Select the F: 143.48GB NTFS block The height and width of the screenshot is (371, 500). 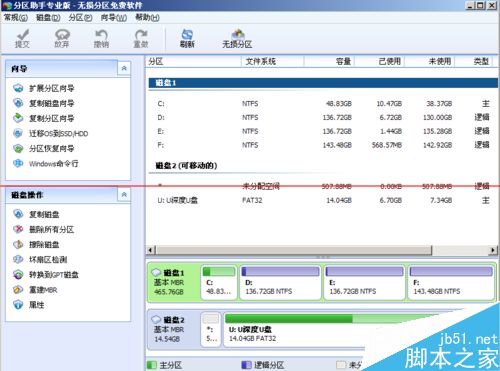pyautogui.click(x=451, y=282)
